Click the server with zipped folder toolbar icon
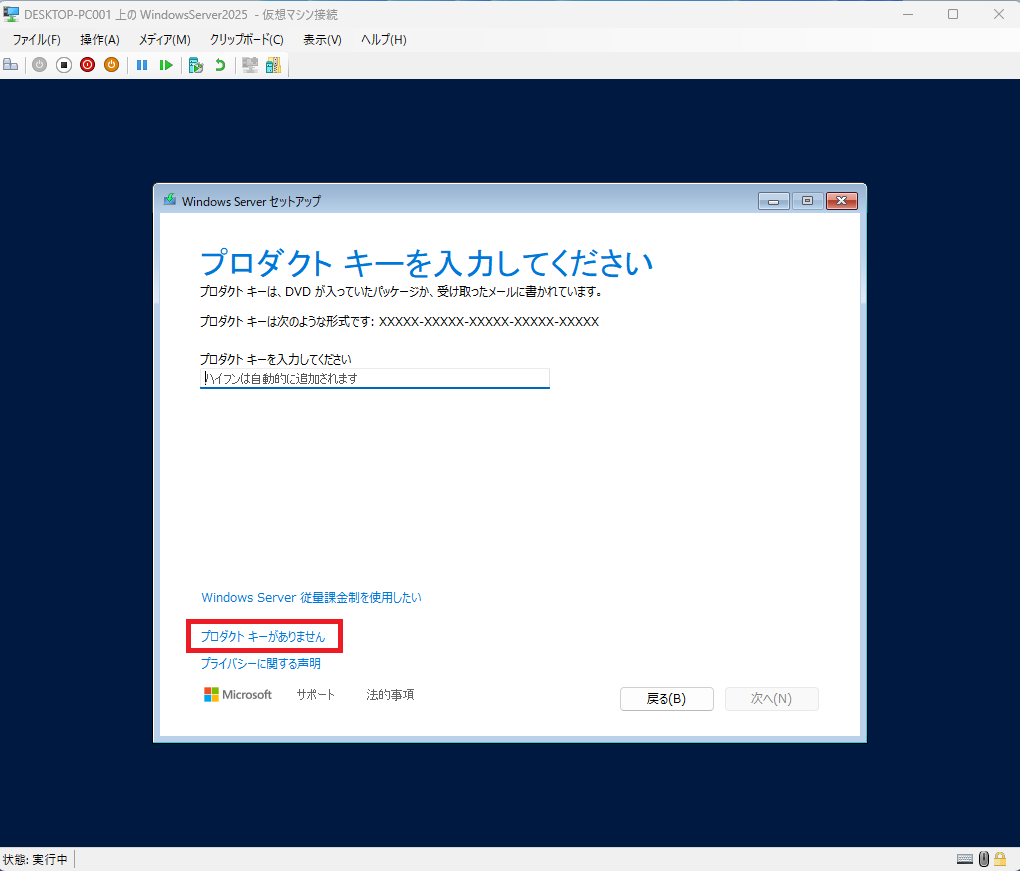Viewport: 1020px width, 871px height. tap(273, 65)
